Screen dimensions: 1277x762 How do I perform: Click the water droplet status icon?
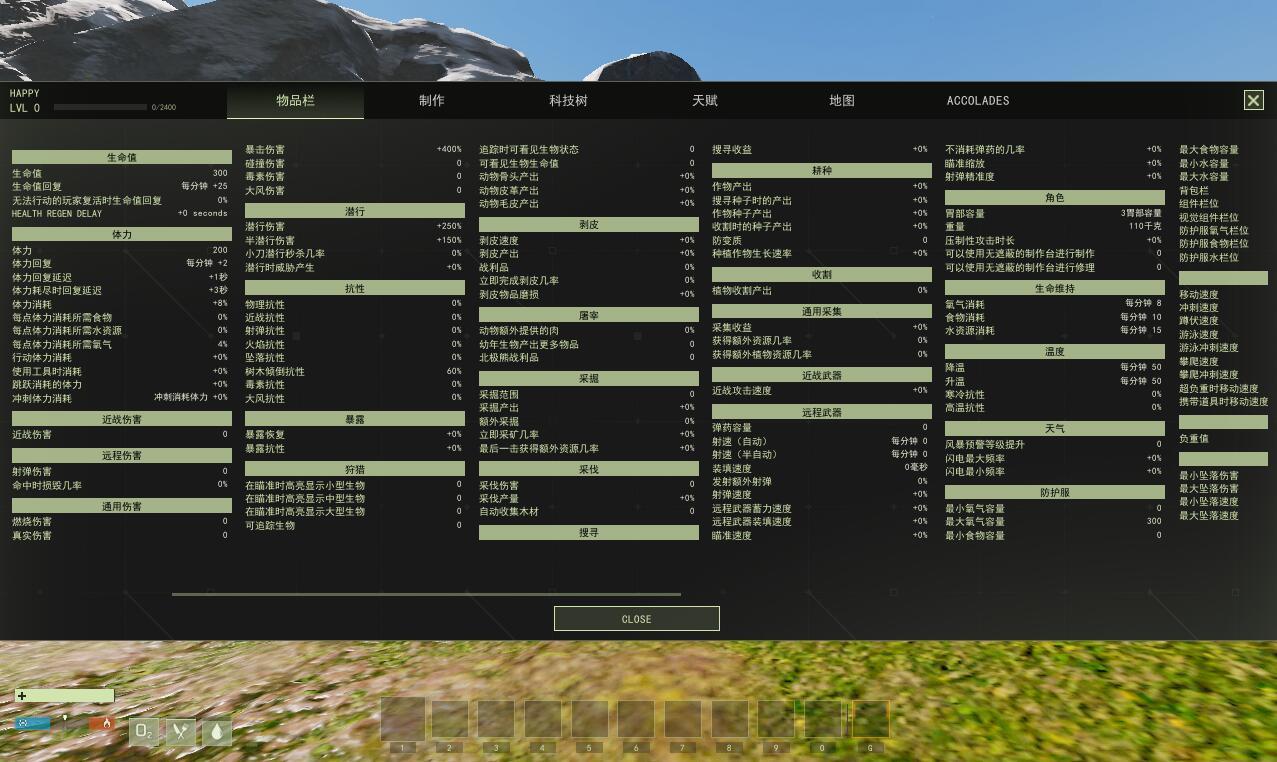(x=217, y=732)
